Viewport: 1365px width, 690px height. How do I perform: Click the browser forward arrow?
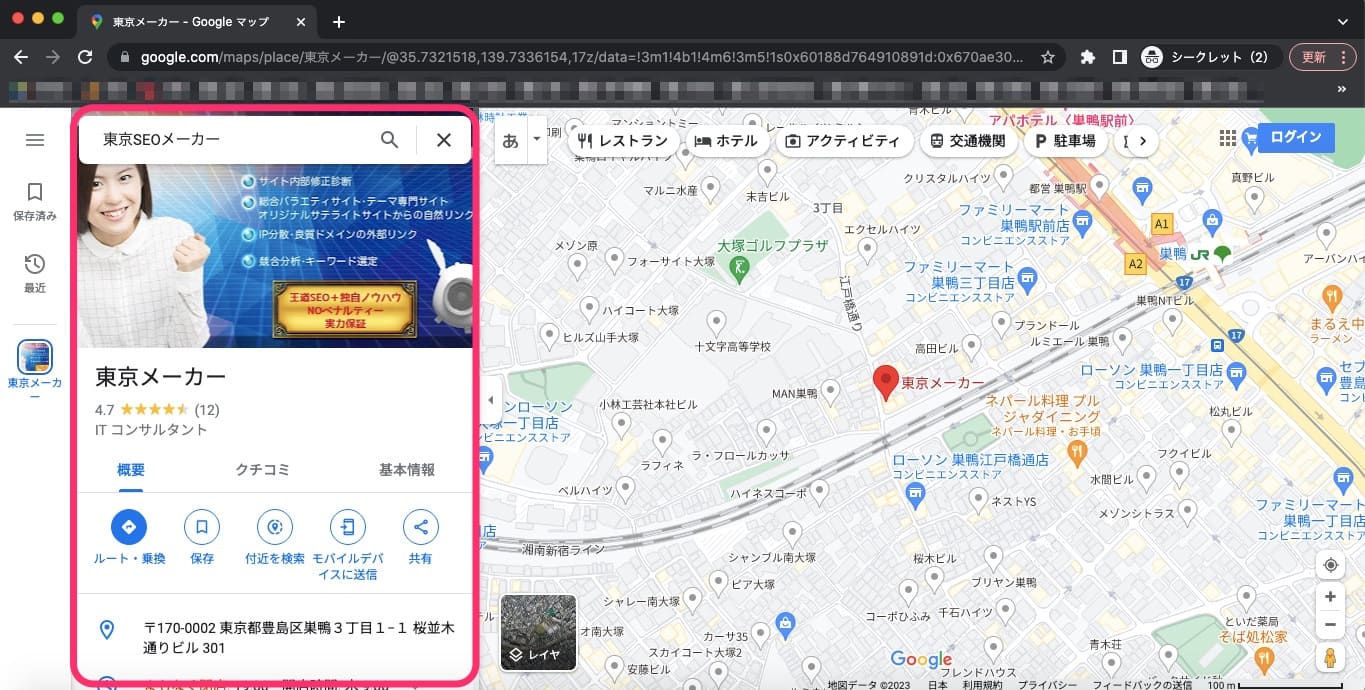[x=53, y=57]
